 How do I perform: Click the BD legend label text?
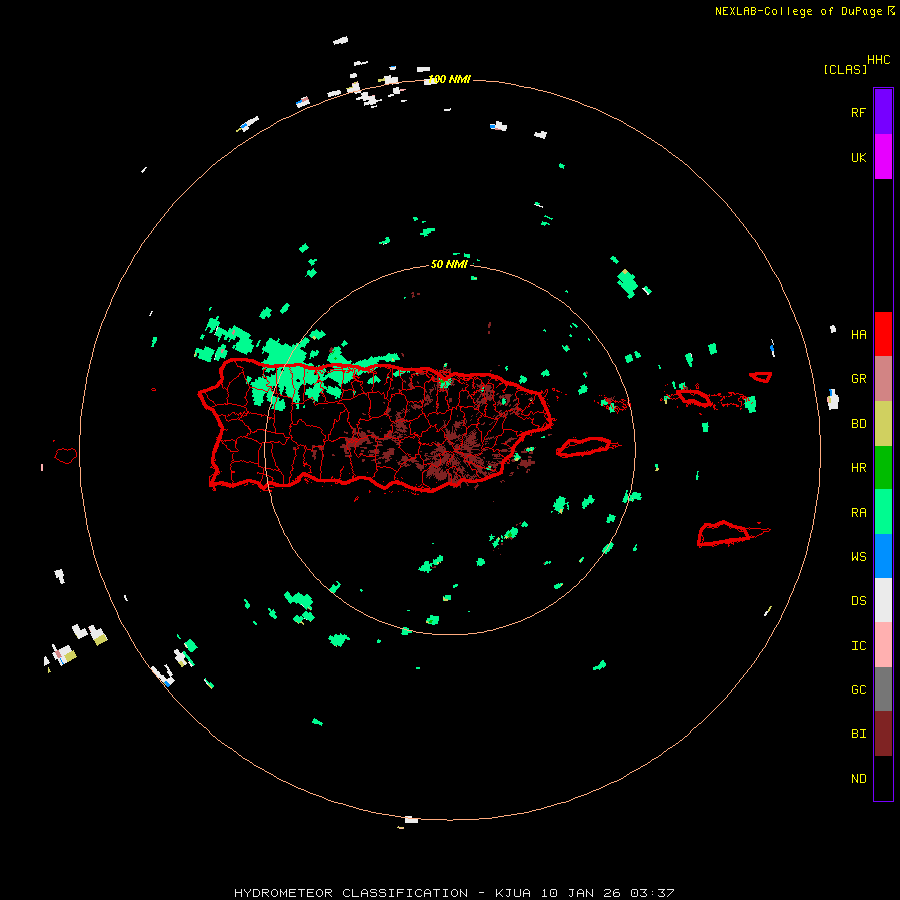coord(858,424)
